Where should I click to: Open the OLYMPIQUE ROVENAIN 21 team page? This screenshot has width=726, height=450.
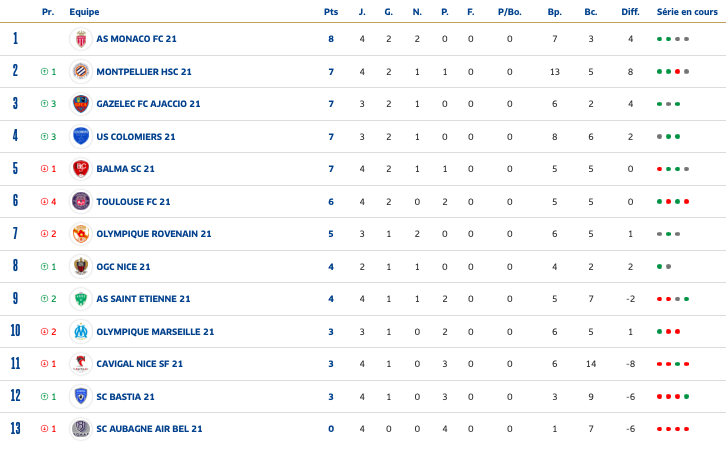pyautogui.click(x=154, y=234)
